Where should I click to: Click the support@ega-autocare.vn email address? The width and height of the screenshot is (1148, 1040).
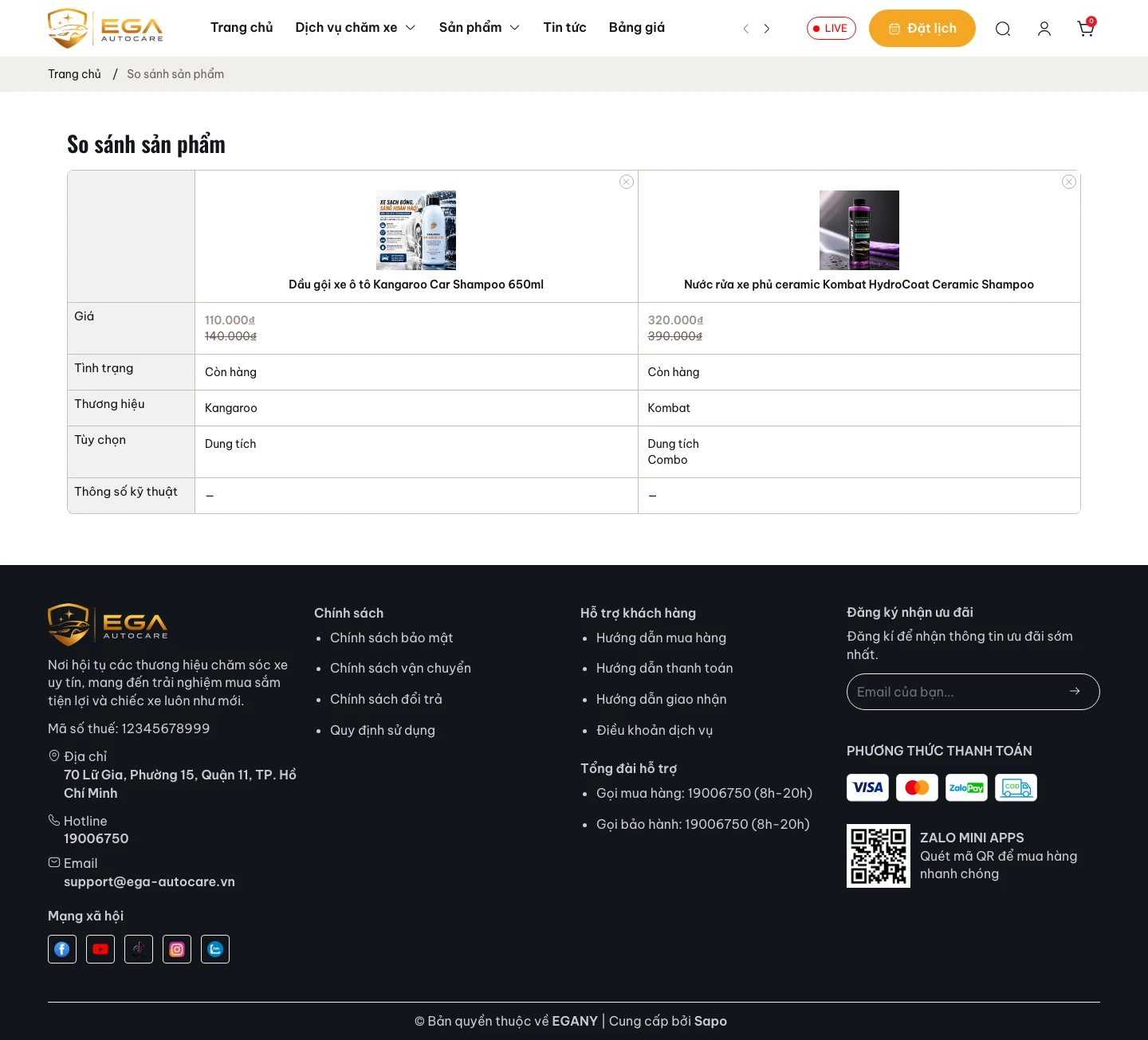tap(149, 881)
